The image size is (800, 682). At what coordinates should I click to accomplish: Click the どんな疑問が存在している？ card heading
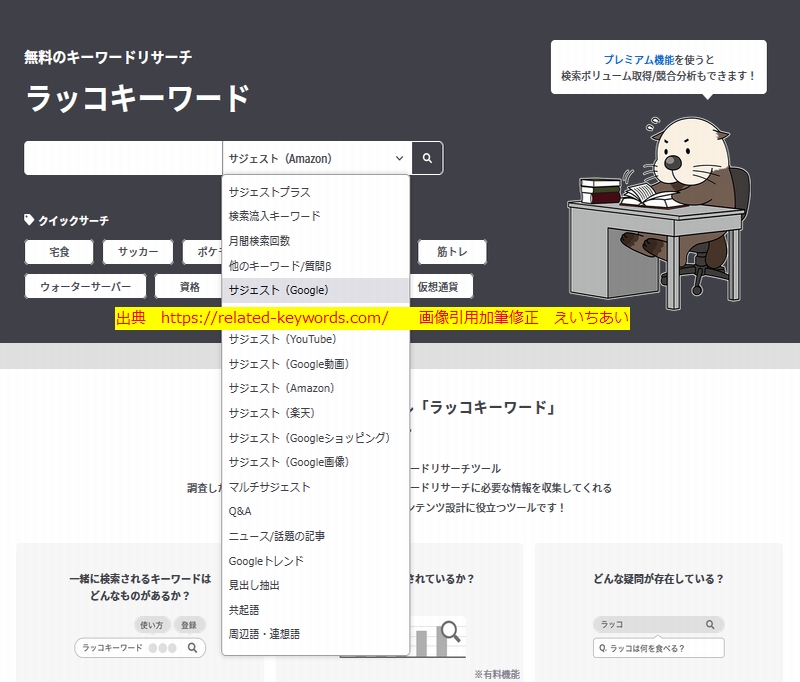coord(658,579)
